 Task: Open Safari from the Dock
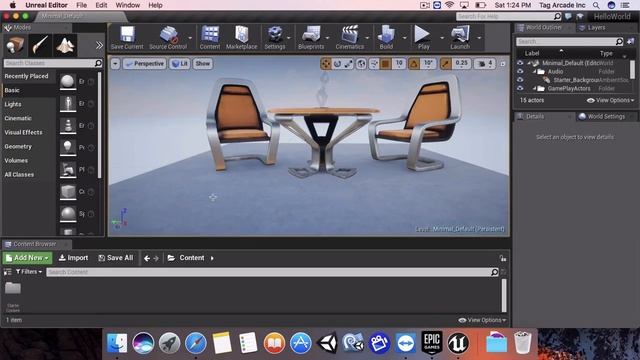[x=196, y=343]
